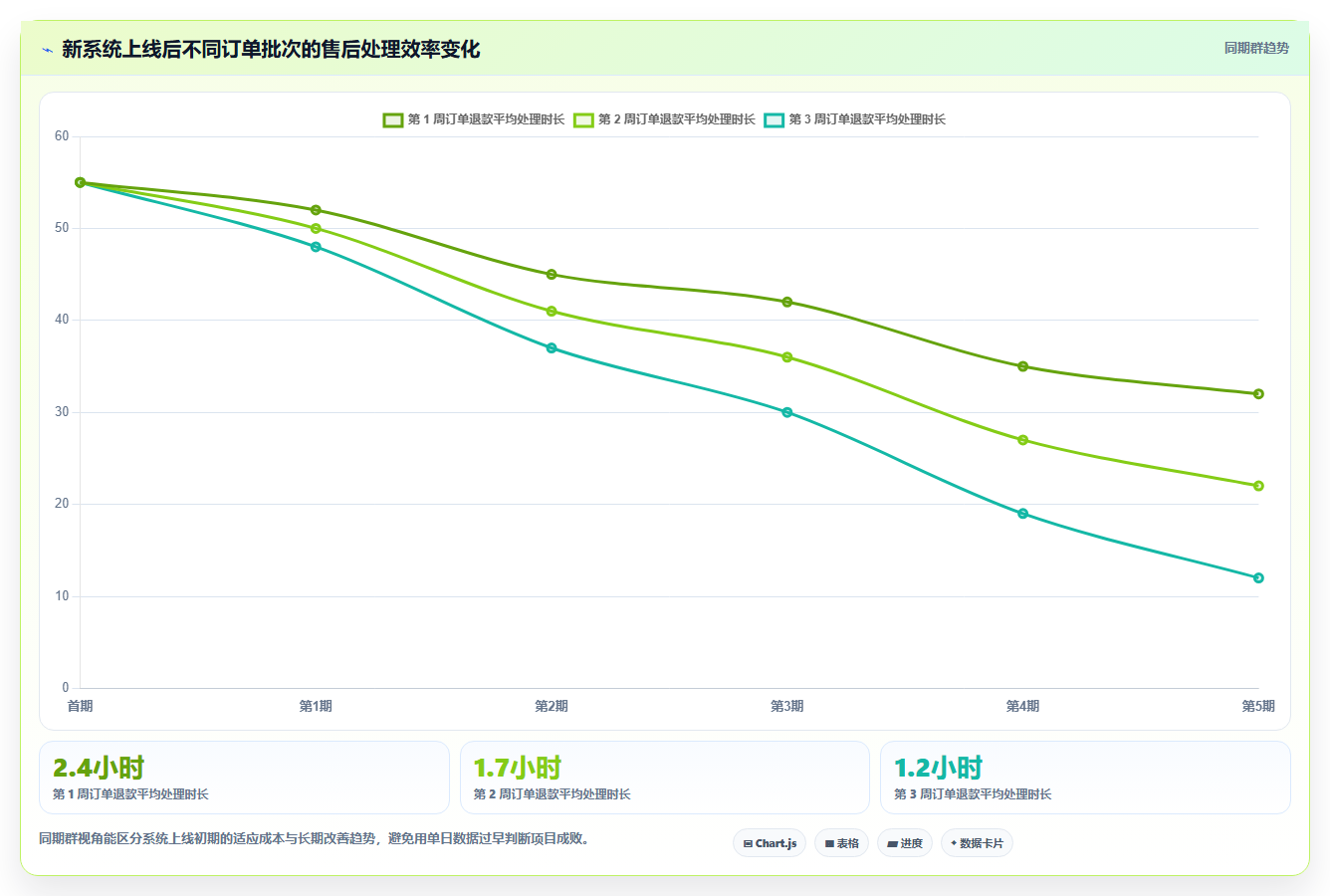Click the chart title 新系统上线后不同订单批次的售后处理效率变化
The height and width of the screenshot is (896, 1330).
coord(271,49)
